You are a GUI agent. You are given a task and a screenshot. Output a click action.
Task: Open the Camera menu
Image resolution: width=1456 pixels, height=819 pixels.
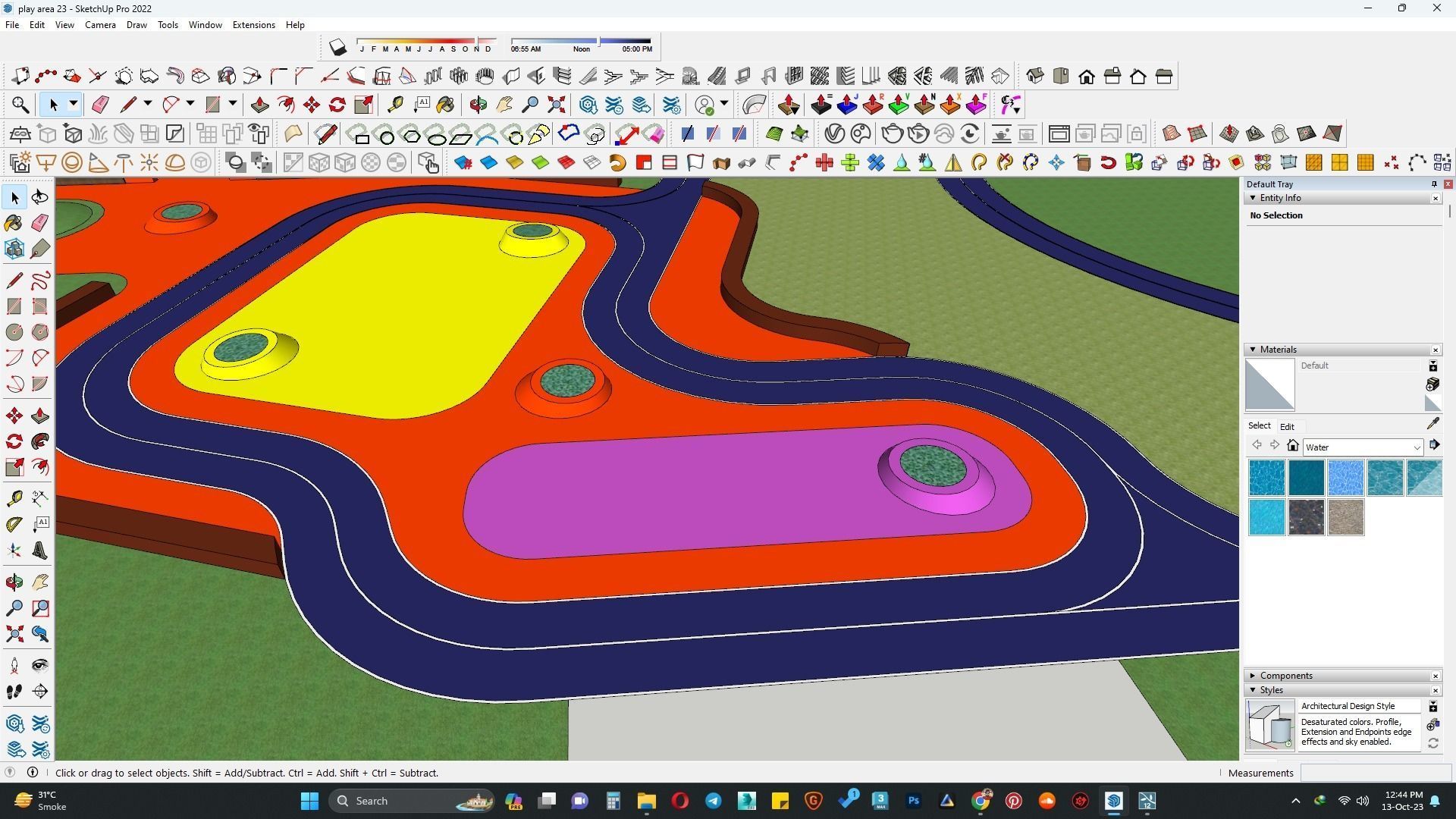(100, 25)
